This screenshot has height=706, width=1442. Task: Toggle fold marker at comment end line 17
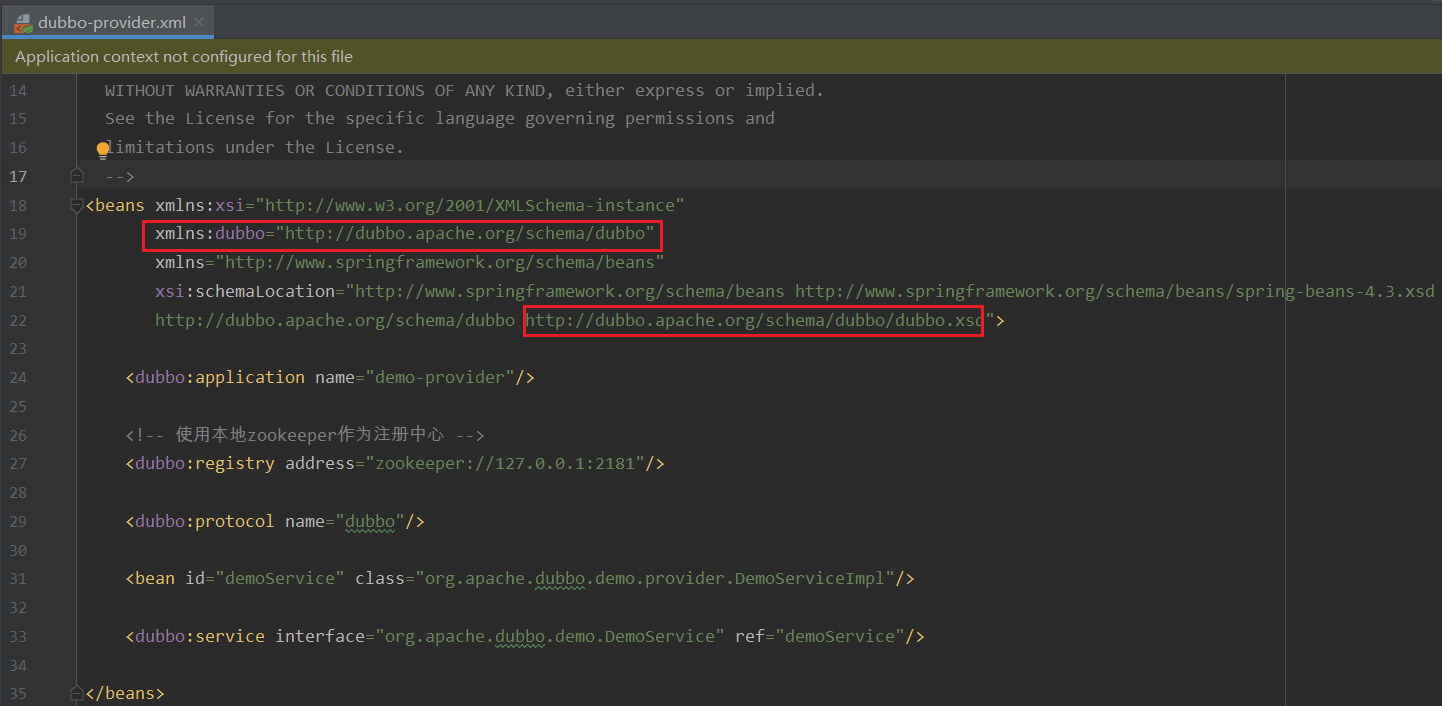point(76,176)
